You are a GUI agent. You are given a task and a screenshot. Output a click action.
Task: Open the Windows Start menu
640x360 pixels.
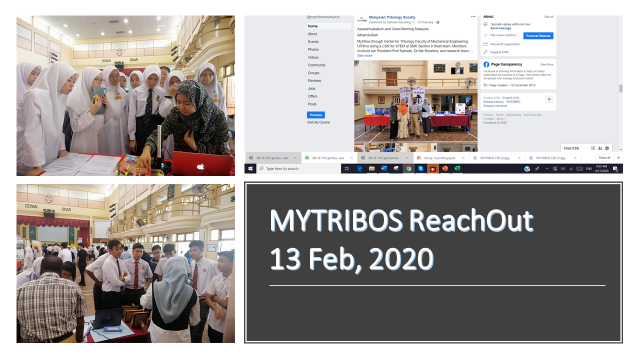pos(250,169)
